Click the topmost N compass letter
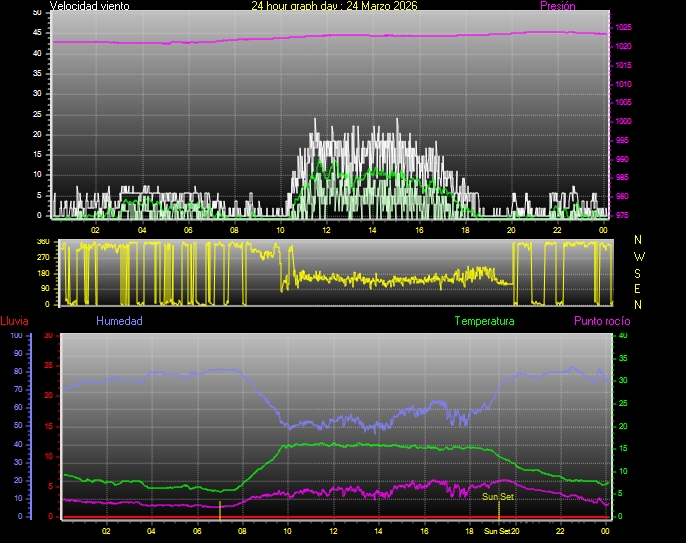 [x=639, y=240]
